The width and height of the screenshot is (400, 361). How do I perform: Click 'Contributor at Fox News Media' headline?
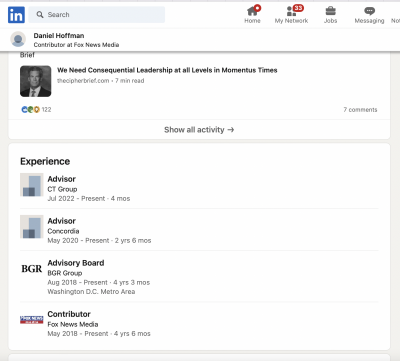point(76,45)
